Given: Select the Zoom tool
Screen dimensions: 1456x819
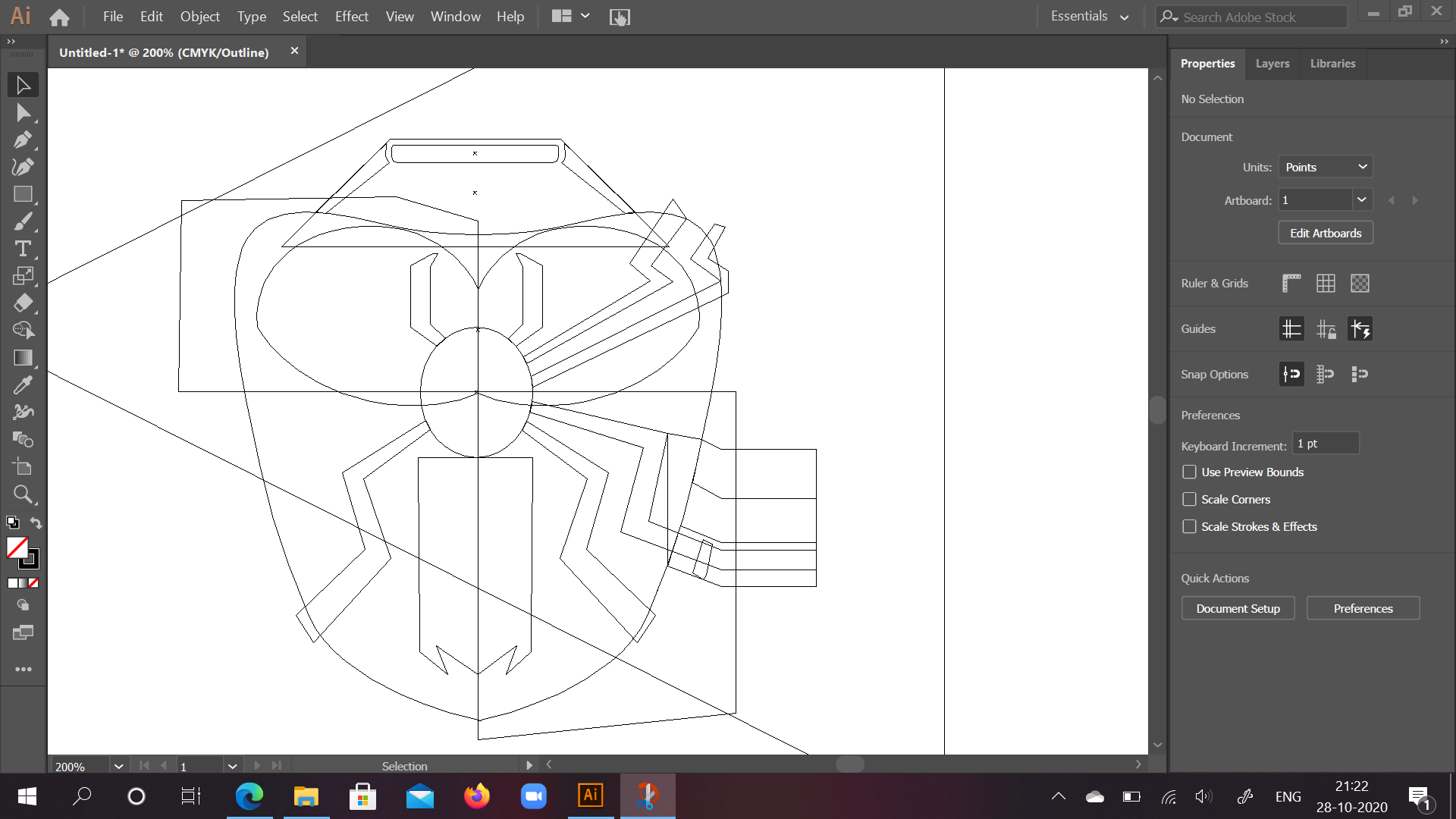Looking at the screenshot, I should point(23,494).
